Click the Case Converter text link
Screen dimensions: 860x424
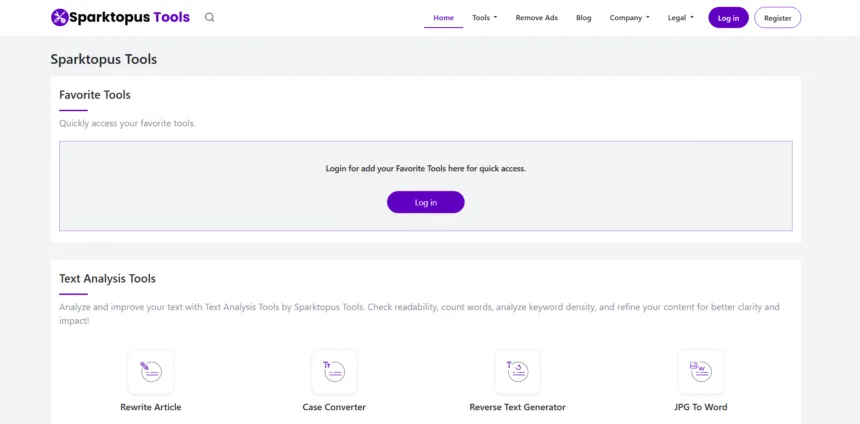334,407
